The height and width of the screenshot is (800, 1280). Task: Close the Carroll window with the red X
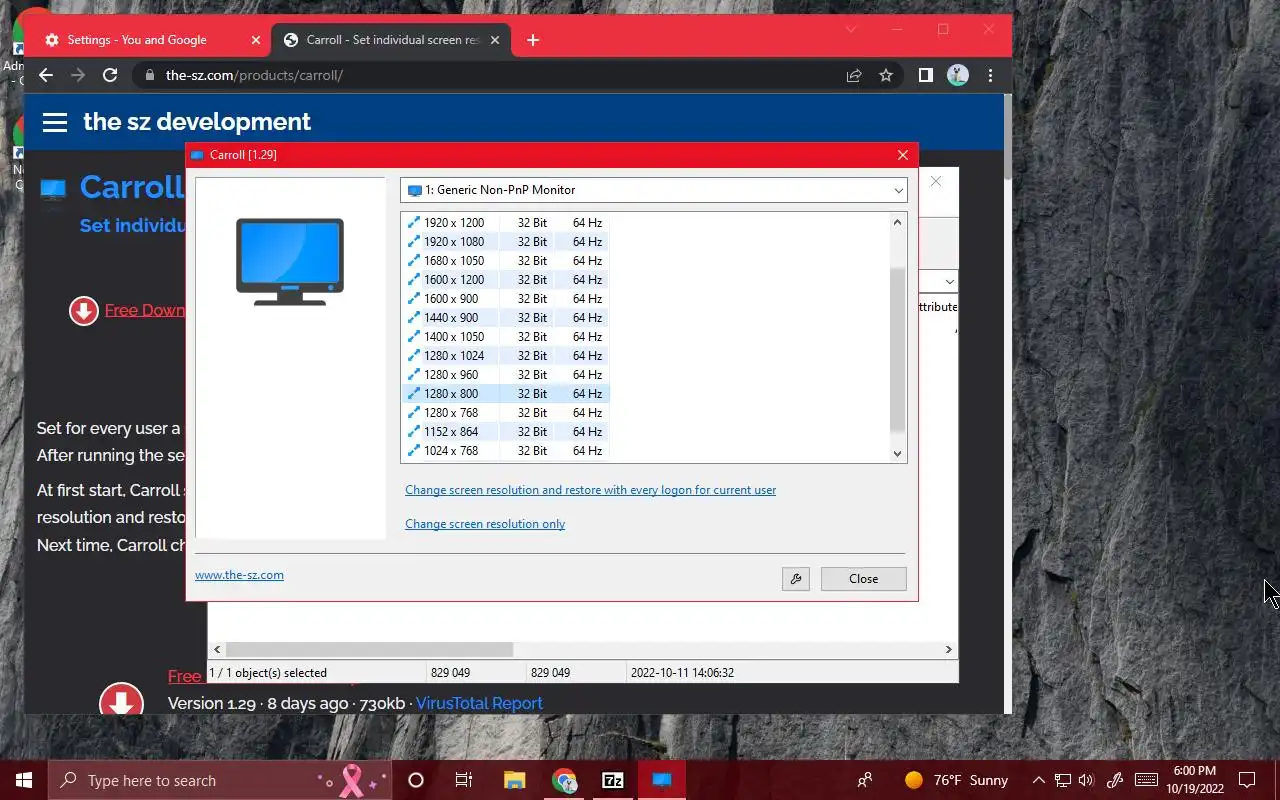point(902,155)
